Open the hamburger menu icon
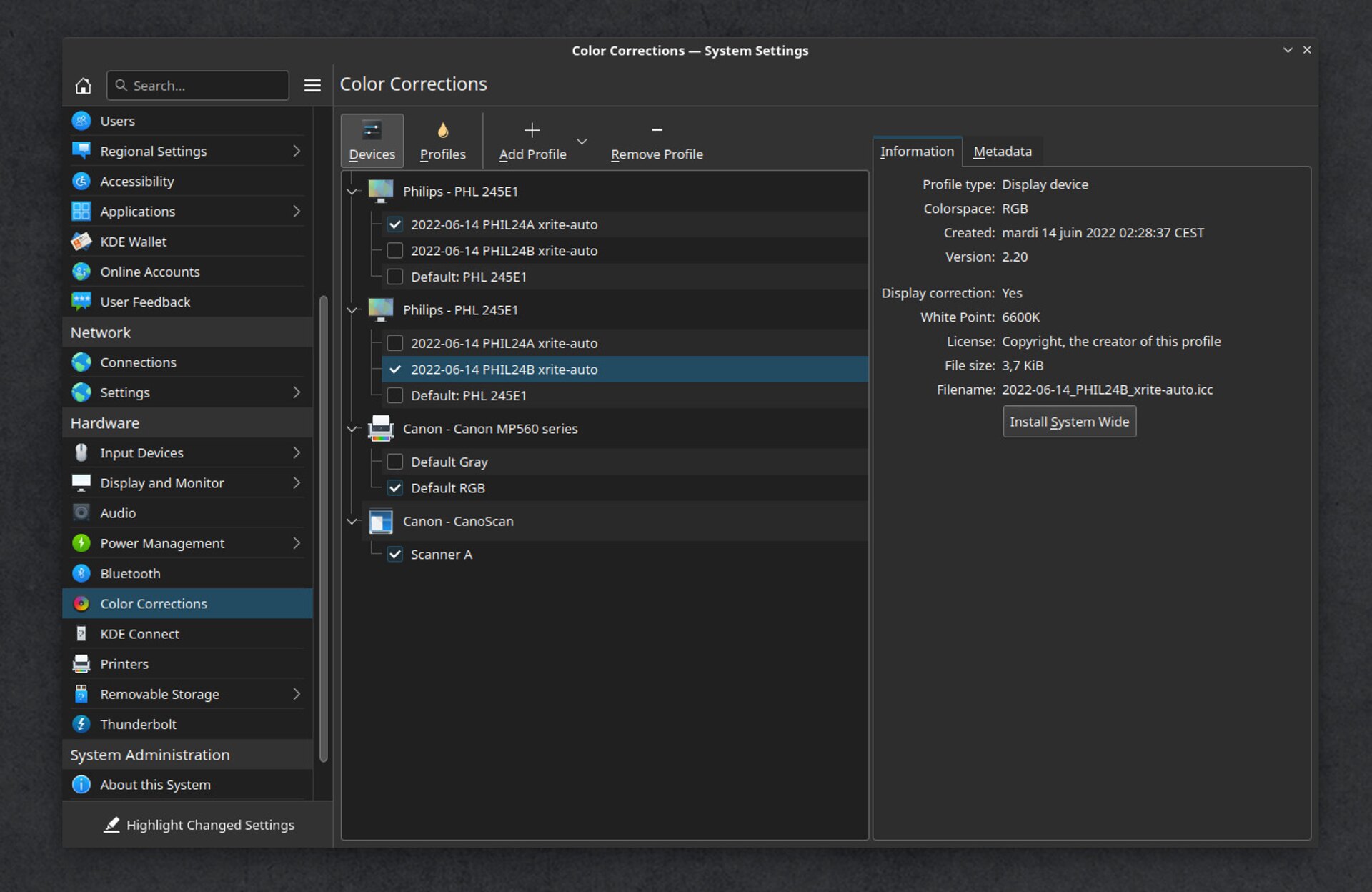This screenshot has width=1372, height=892. click(x=312, y=86)
